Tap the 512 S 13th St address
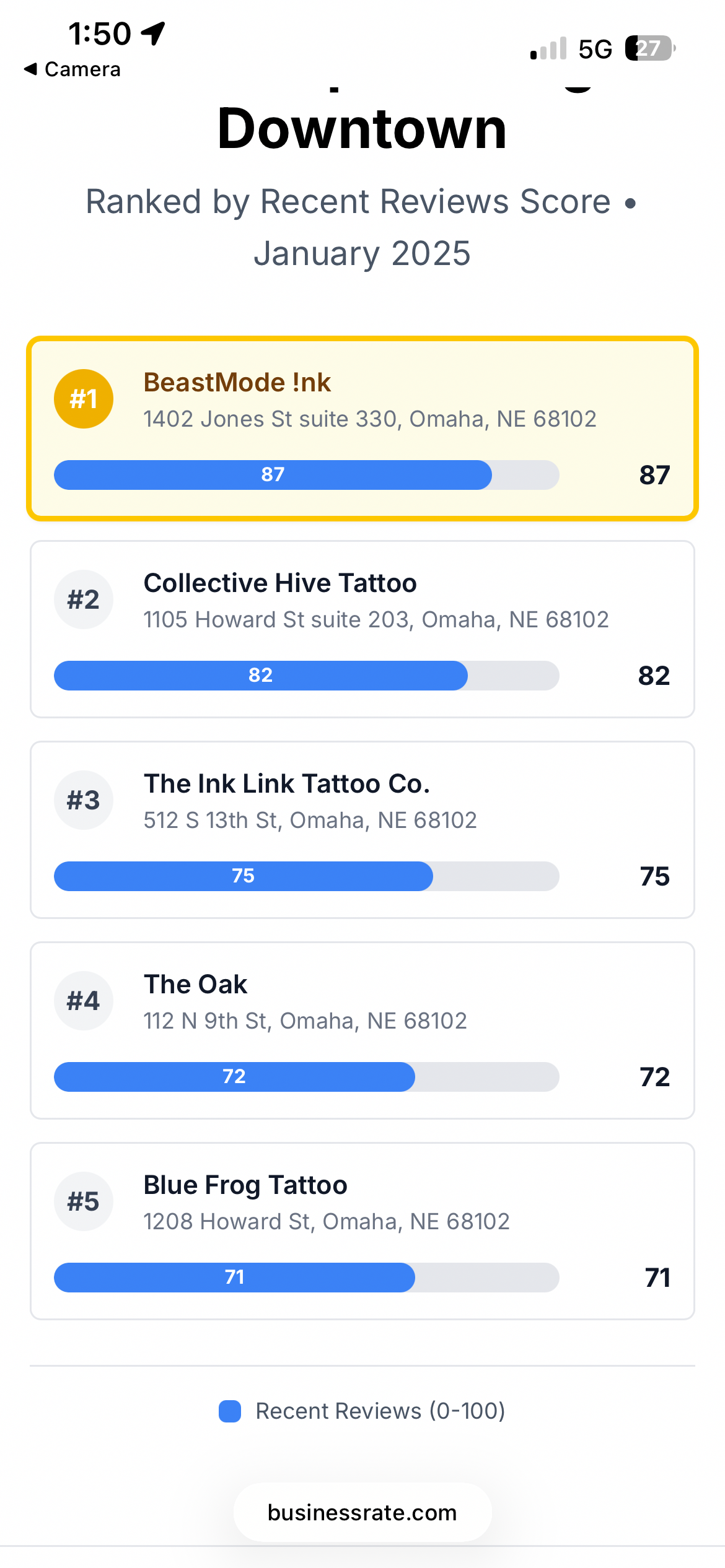Image resolution: width=725 pixels, height=1568 pixels. 310,820
